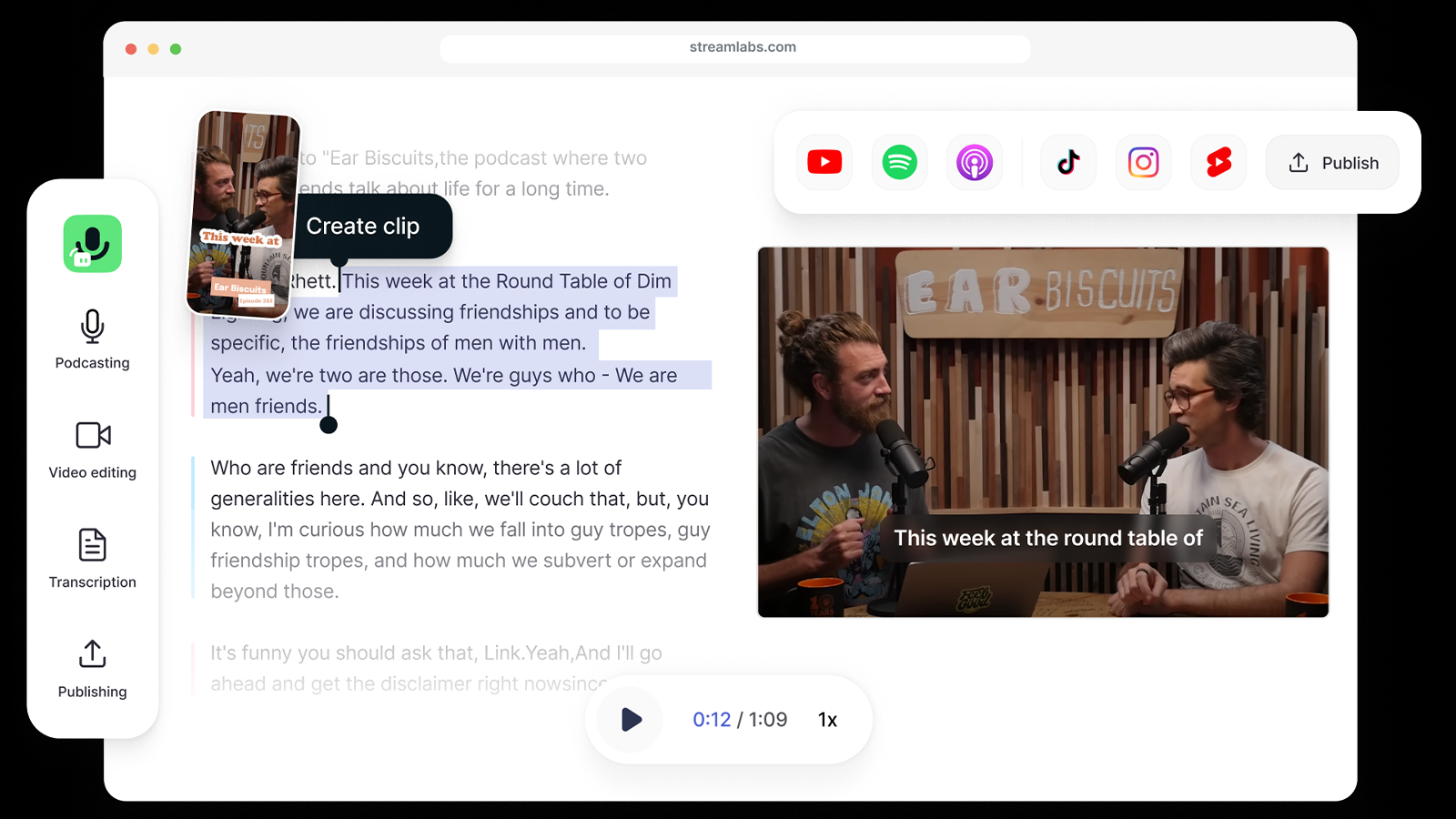The width and height of the screenshot is (1456, 819).
Task: Click the Publish button
Action: 1332,163
